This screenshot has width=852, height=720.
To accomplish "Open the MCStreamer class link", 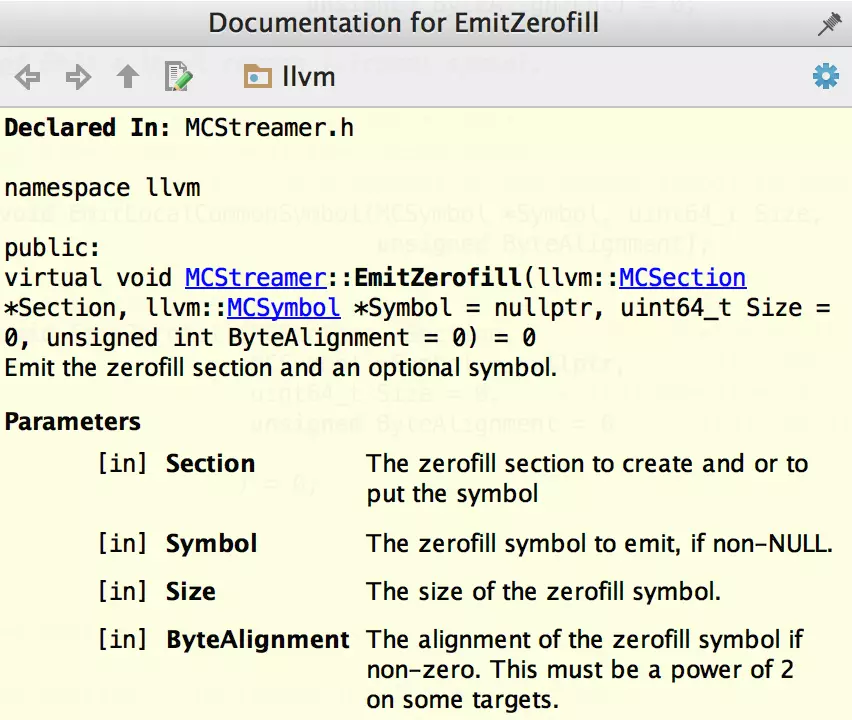I will tap(255, 278).
